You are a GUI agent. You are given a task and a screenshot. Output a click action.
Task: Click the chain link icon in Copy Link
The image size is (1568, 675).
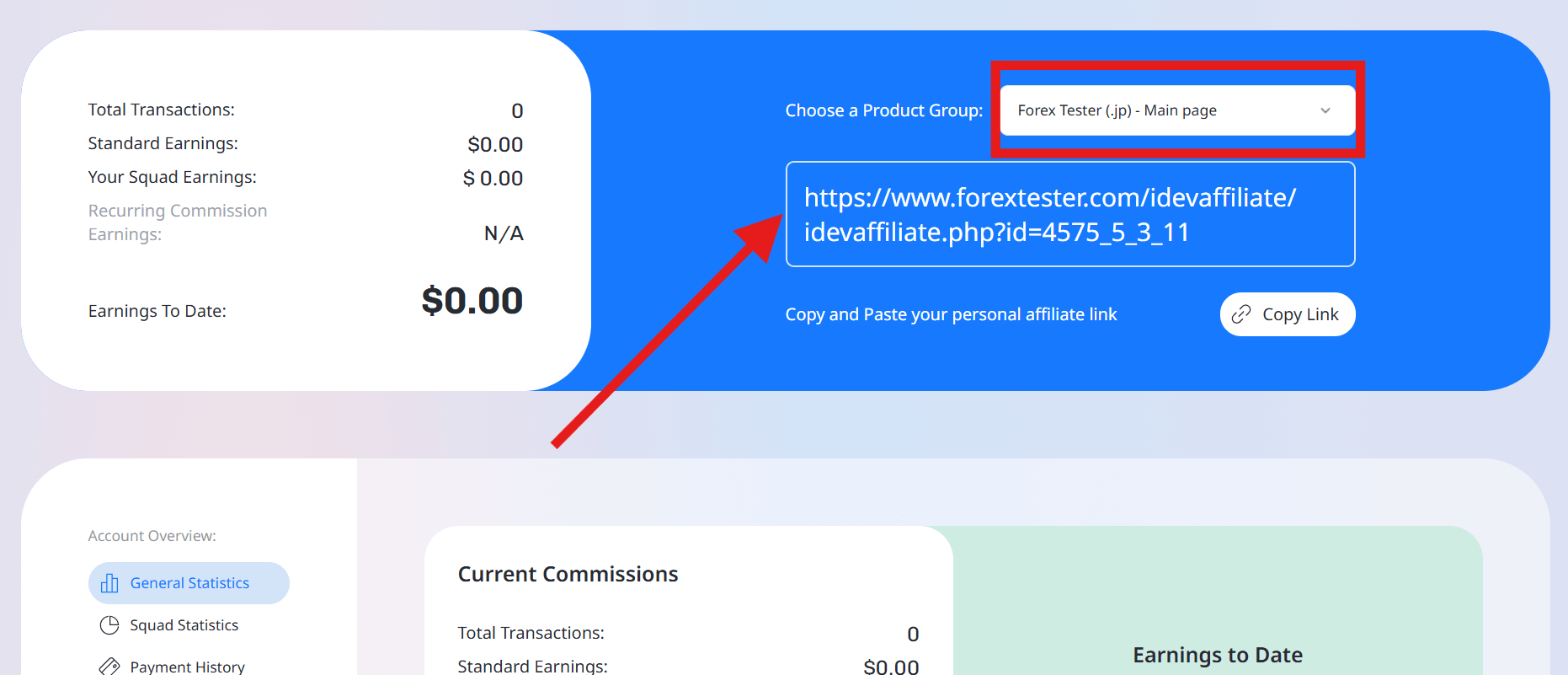(1240, 314)
